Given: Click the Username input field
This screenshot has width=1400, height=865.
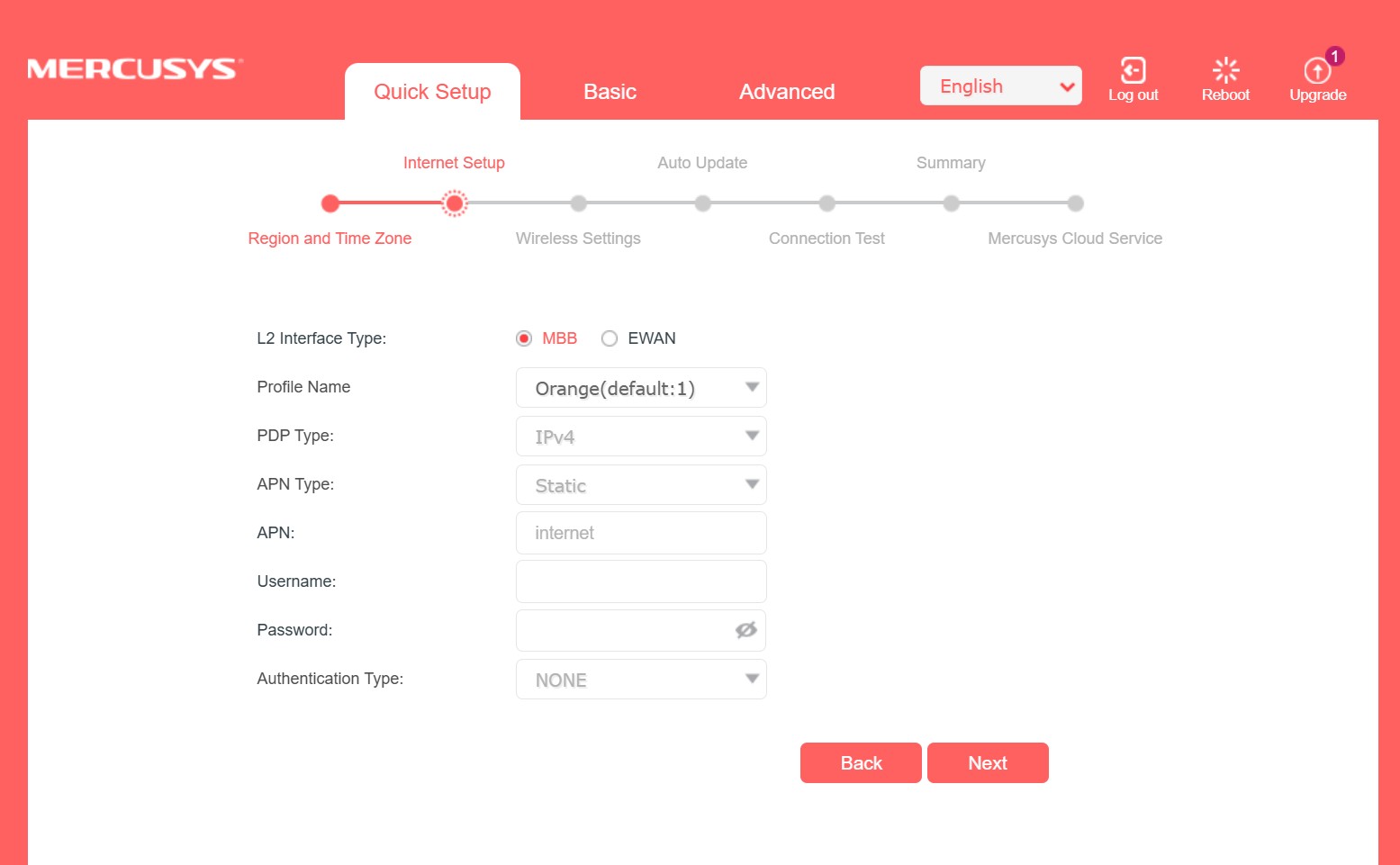Looking at the screenshot, I should 641,581.
